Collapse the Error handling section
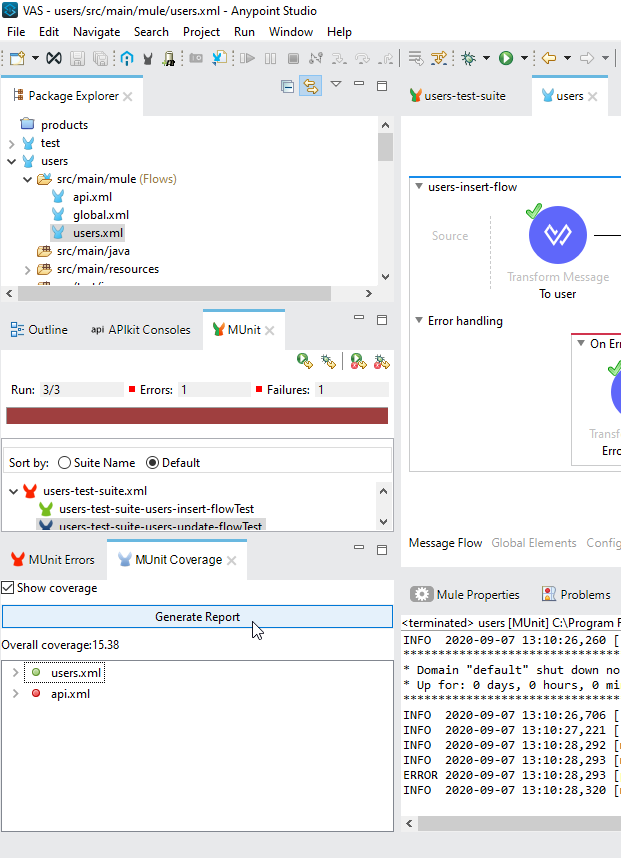 pyautogui.click(x=419, y=320)
